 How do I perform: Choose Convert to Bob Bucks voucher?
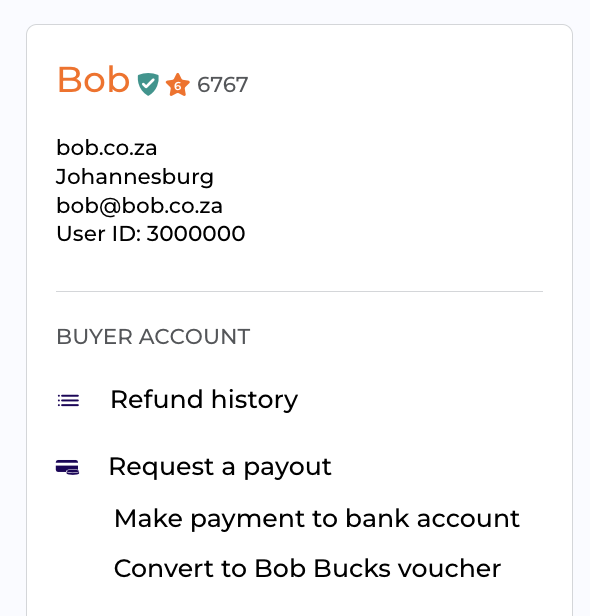point(308,568)
